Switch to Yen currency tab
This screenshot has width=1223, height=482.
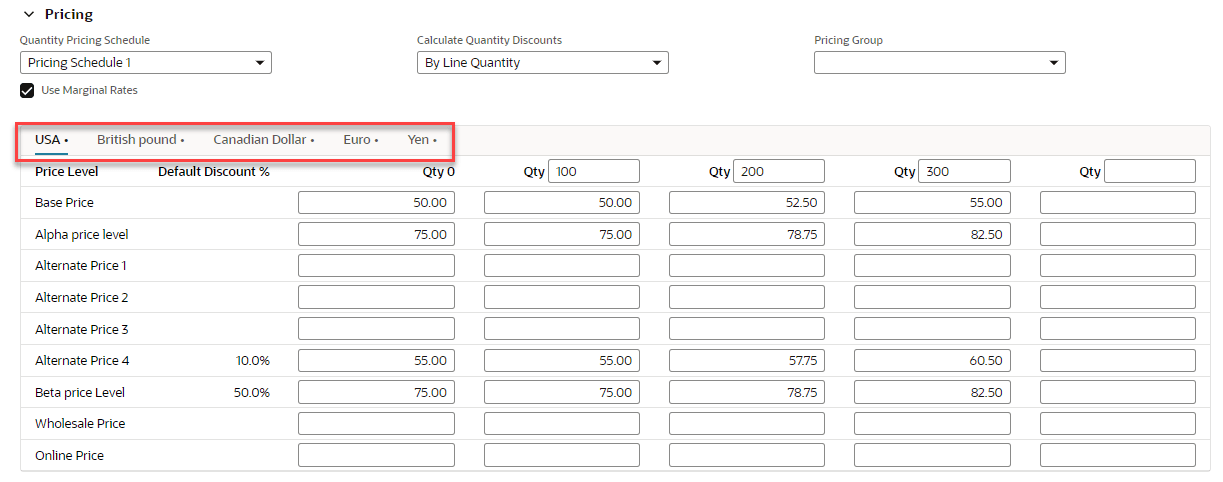tap(422, 140)
